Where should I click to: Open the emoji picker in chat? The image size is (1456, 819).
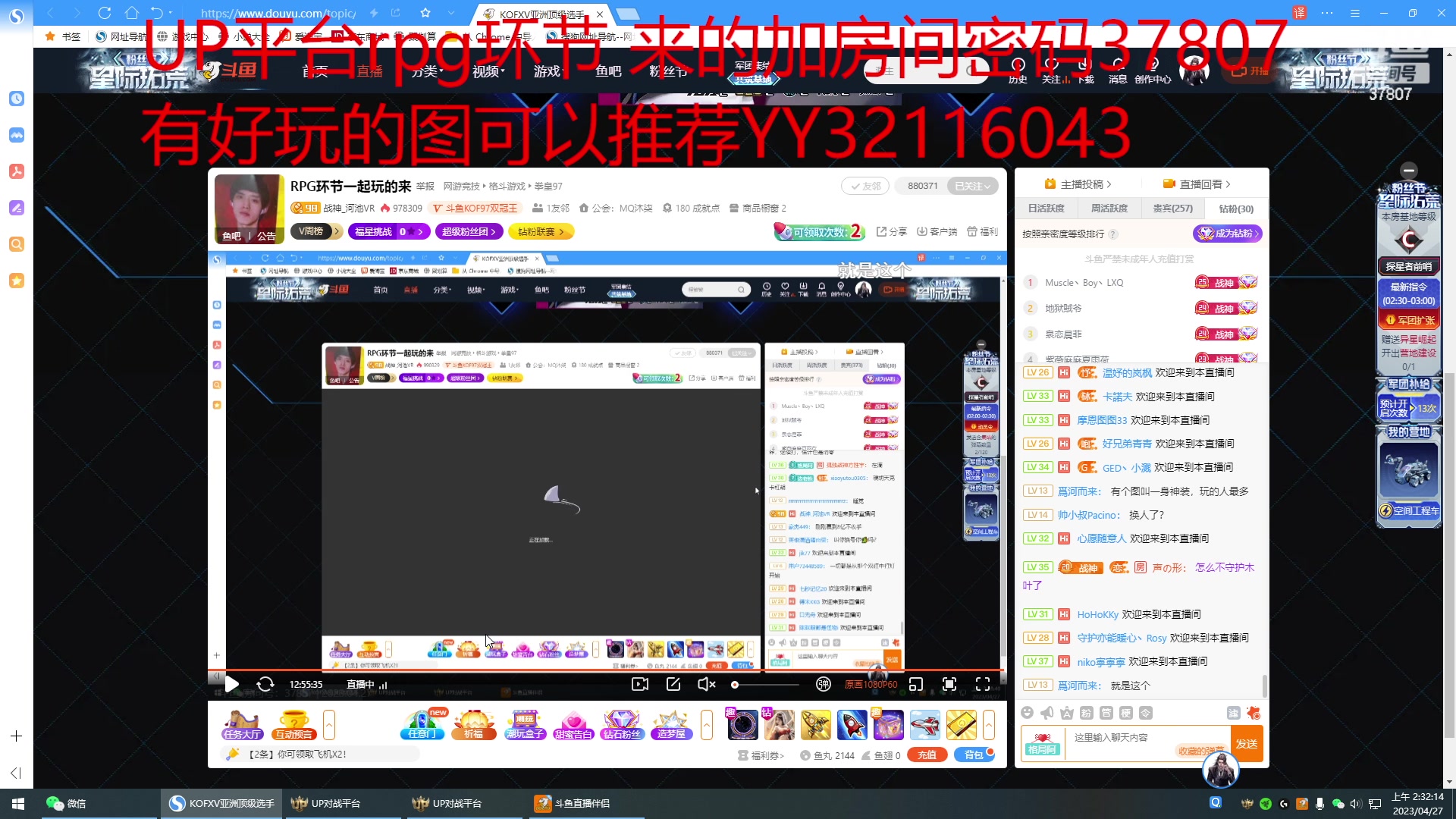coord(1028,713)
